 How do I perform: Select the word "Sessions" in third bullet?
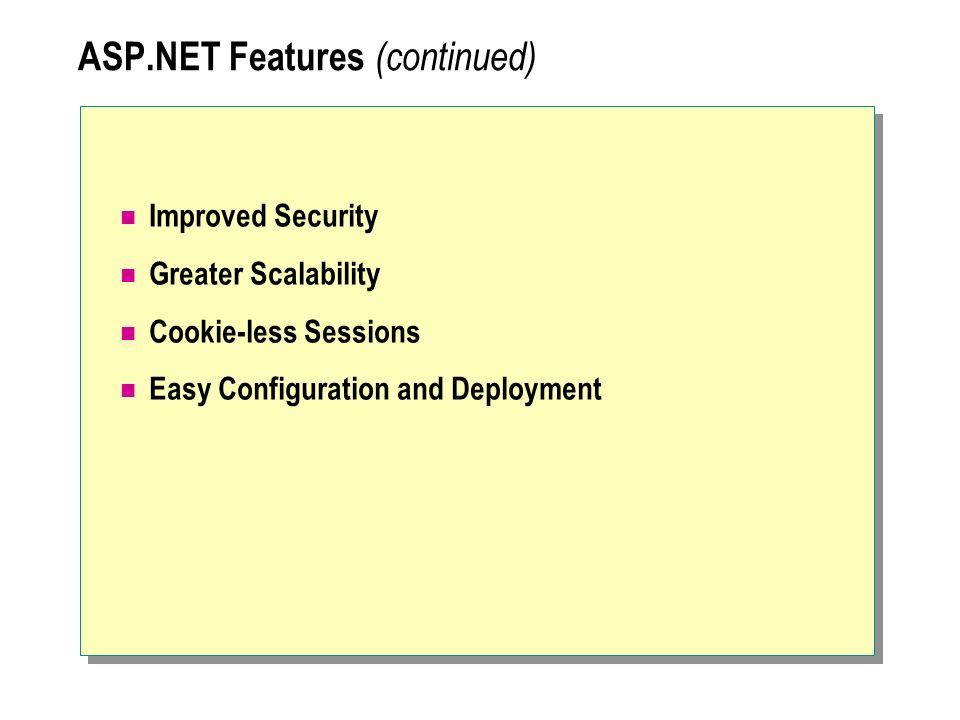pos(362,332)
